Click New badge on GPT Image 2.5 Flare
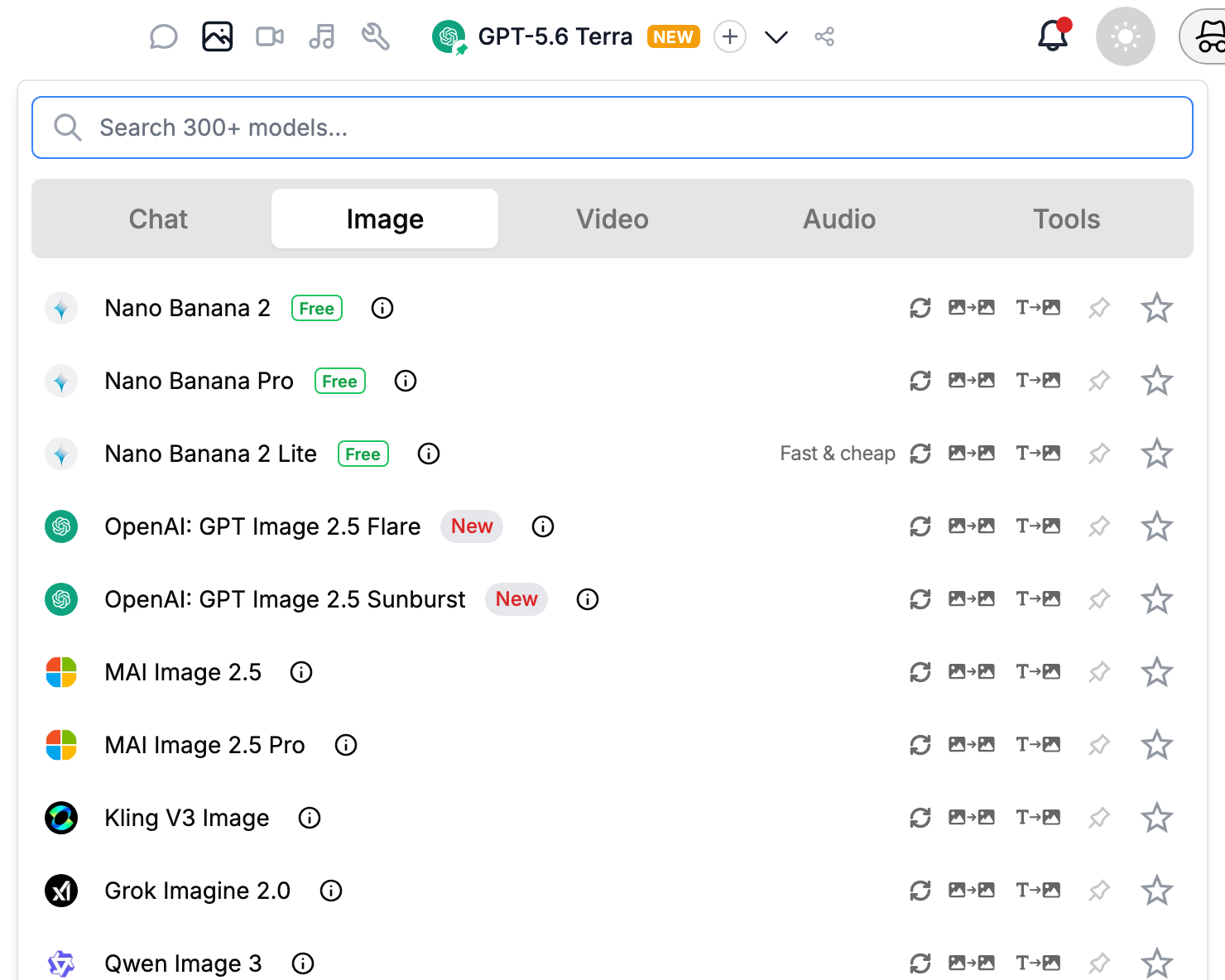Viewport: 1225px width, 980px height. (x=472, y=526)
